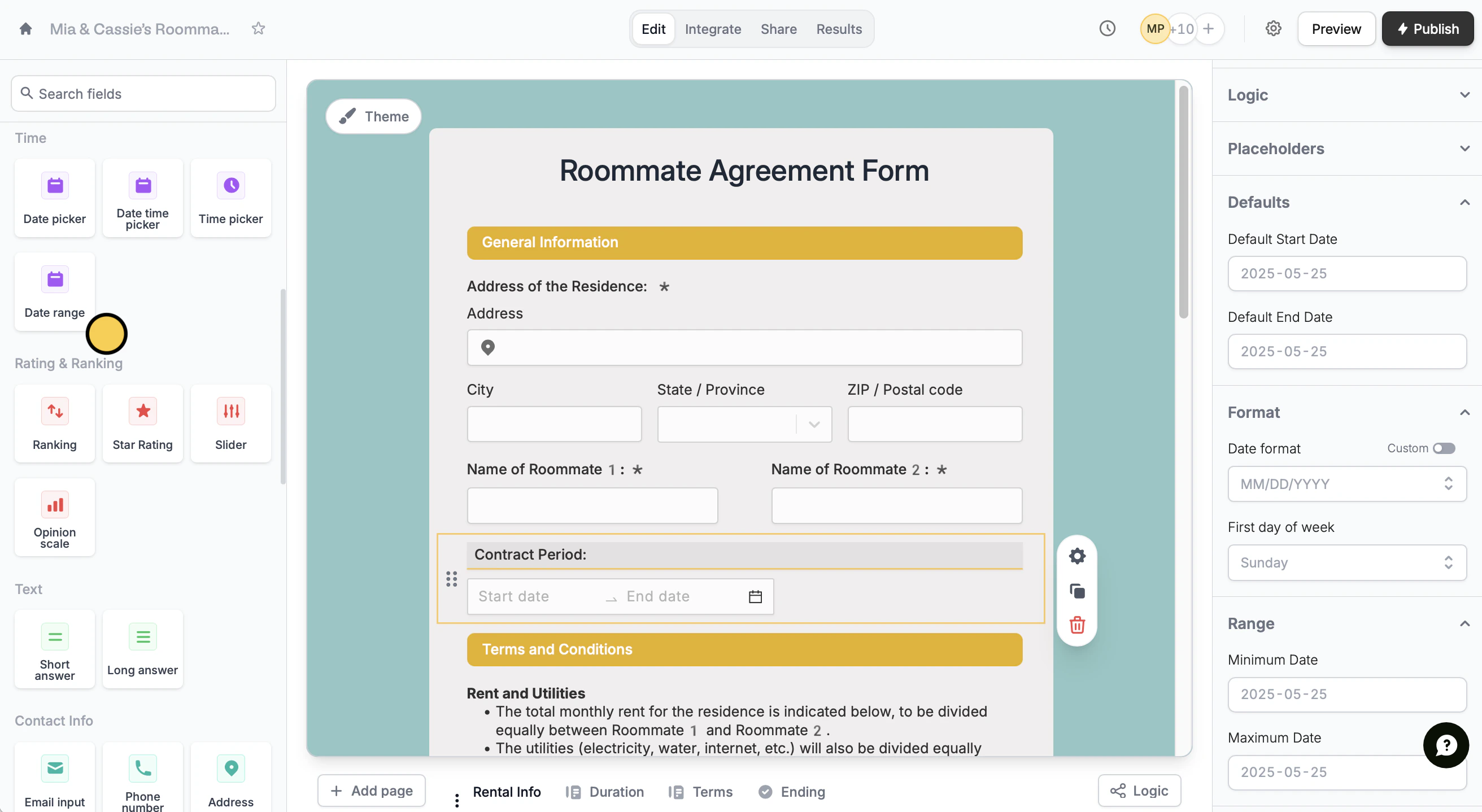Star the form as favorite
1482x812 pixels.
(258, 29)
